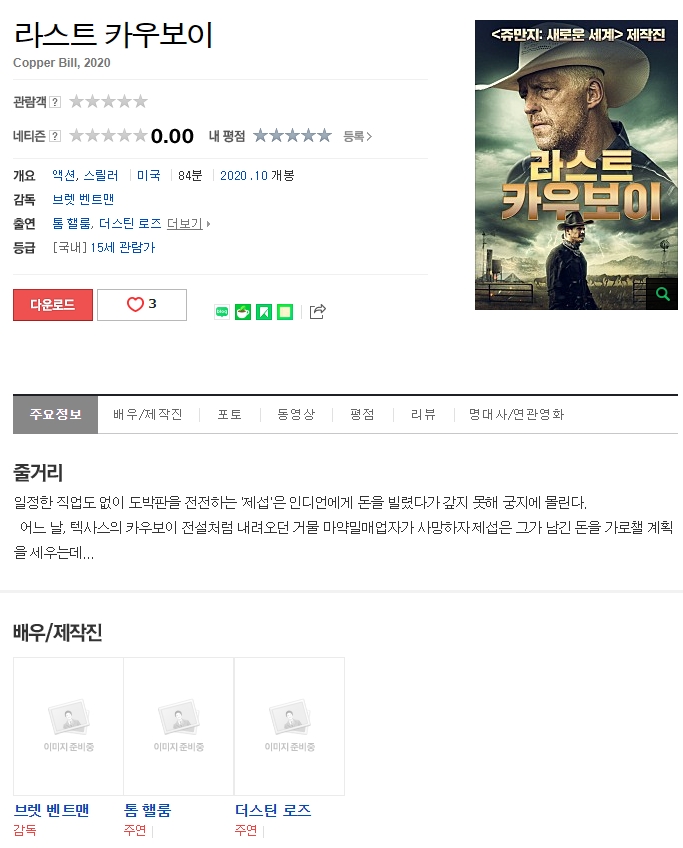Open the 등록 rating submission link
Viewport: 683px width, 848px height.
coord(357,136)
